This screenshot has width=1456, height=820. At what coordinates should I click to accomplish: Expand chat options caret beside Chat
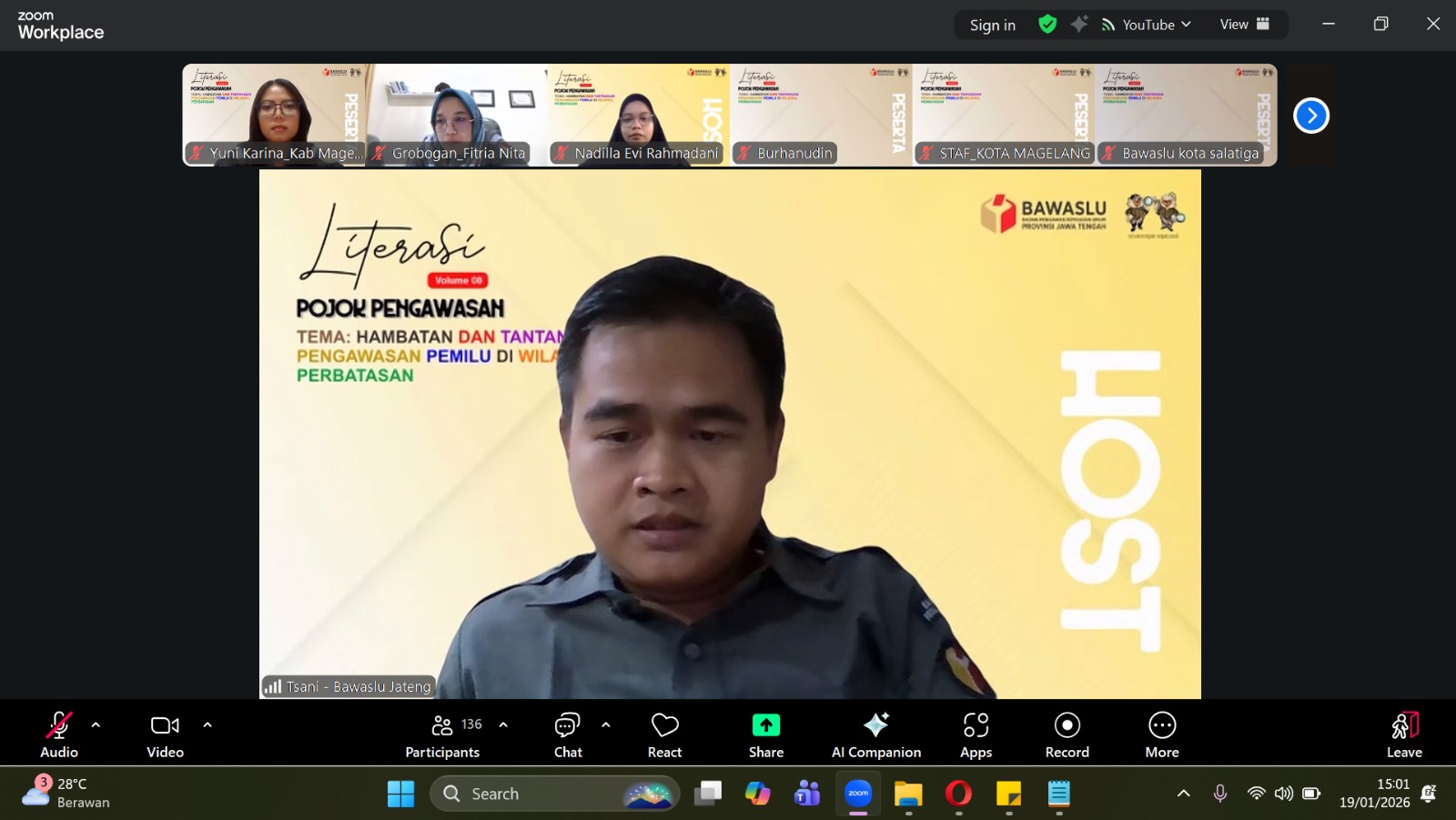click(606, 725)
